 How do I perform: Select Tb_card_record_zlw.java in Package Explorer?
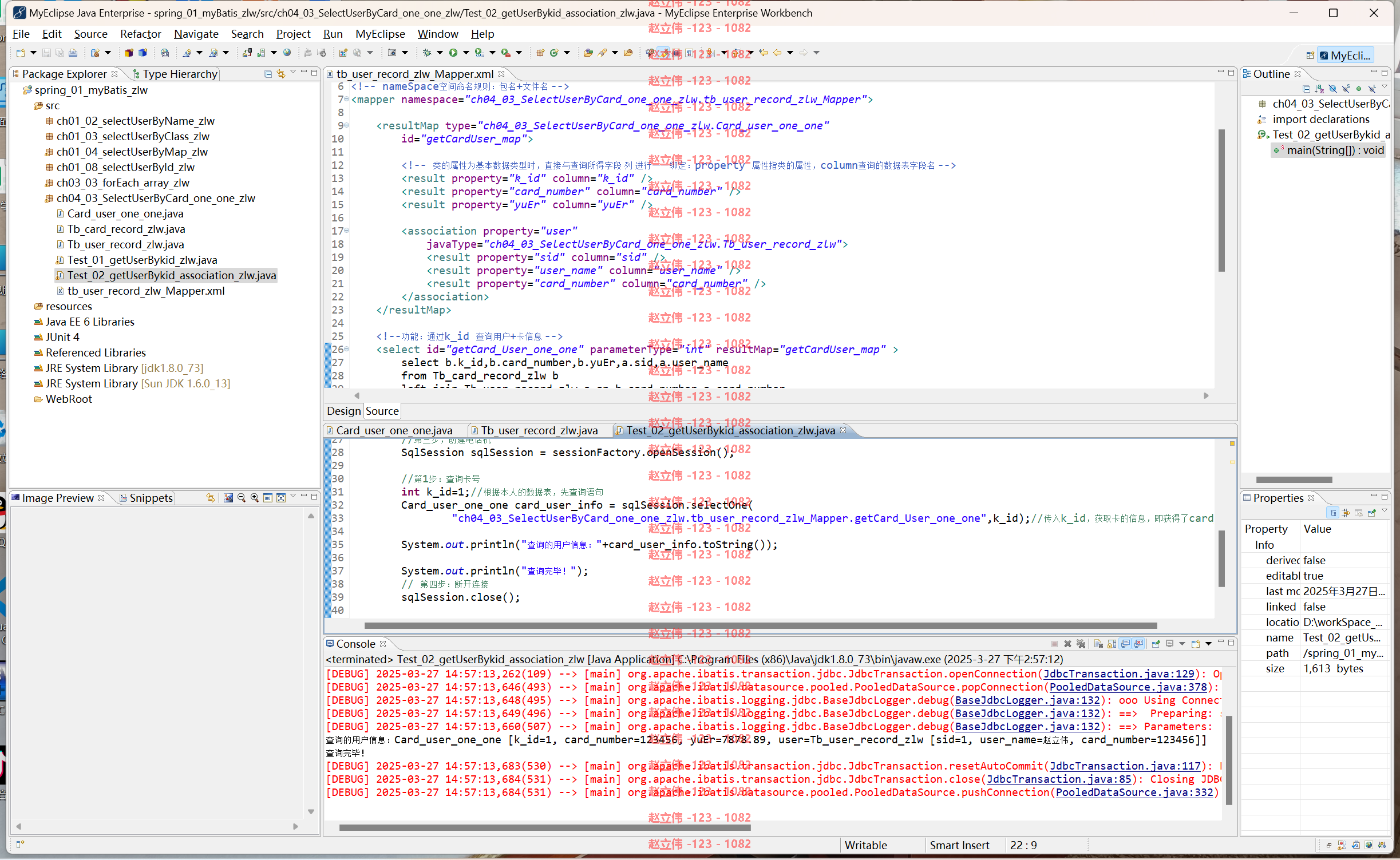(x=126, y=229)
